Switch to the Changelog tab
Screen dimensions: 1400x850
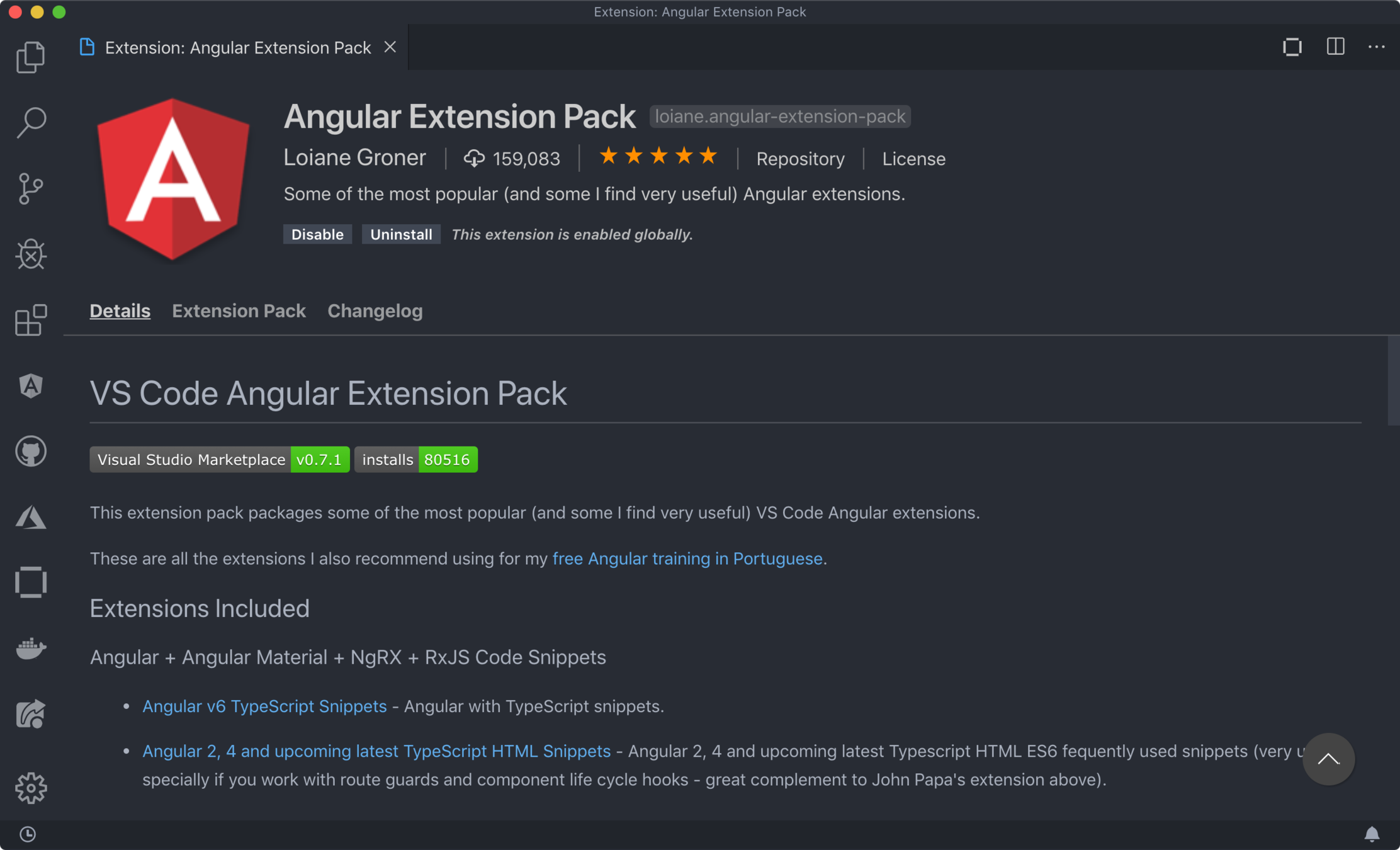(x=375, y=311)
